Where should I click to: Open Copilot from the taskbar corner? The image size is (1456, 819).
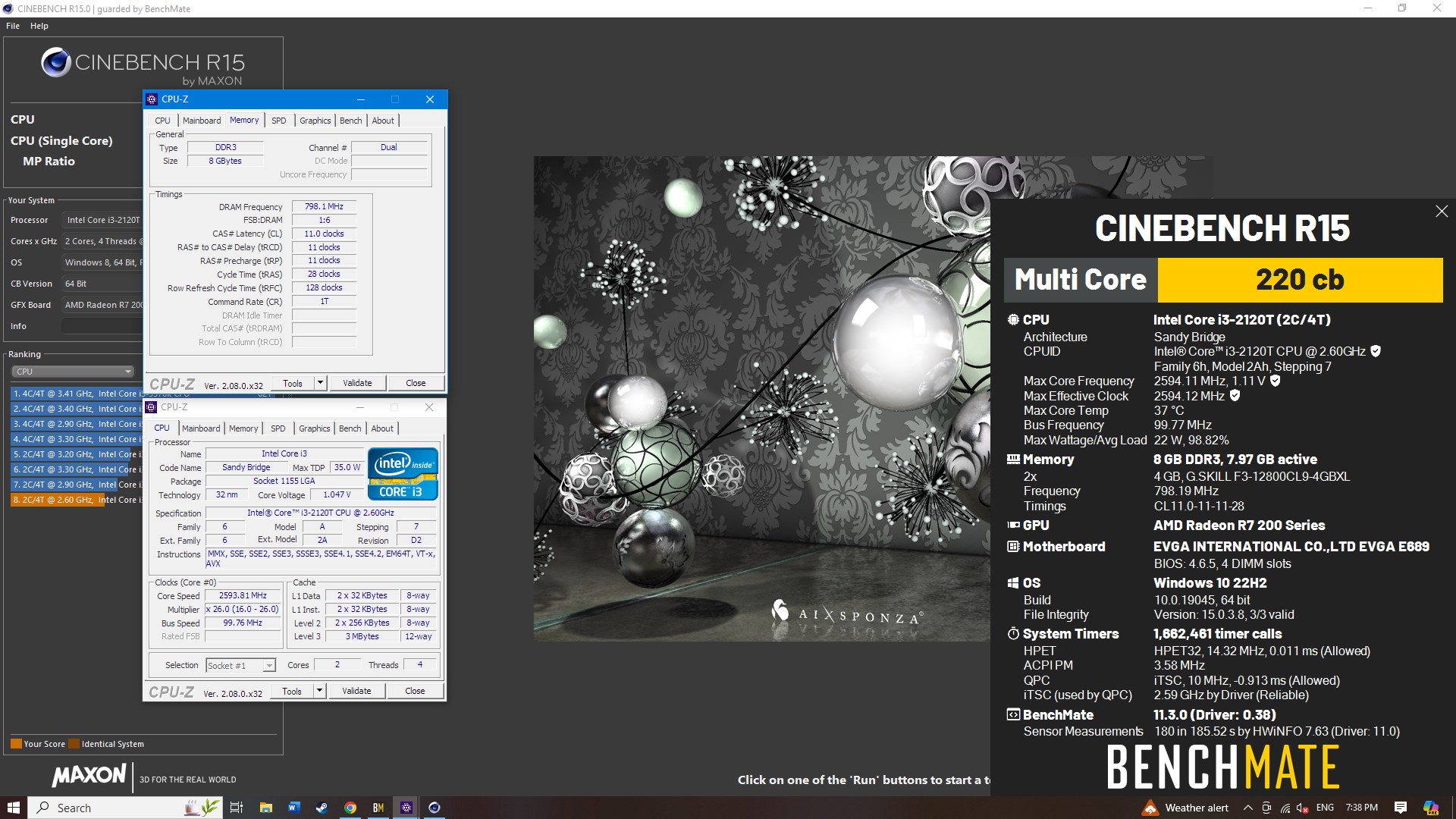point(1431,808)
